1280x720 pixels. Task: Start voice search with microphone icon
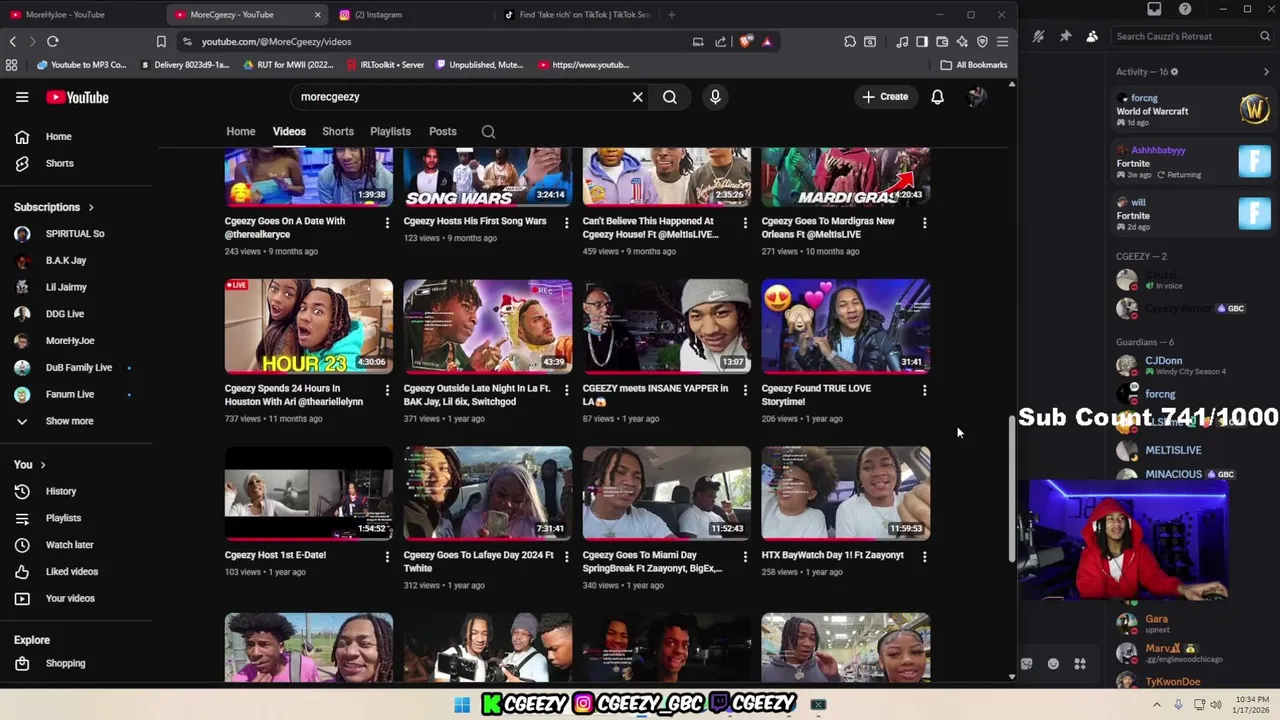point(715,97)
